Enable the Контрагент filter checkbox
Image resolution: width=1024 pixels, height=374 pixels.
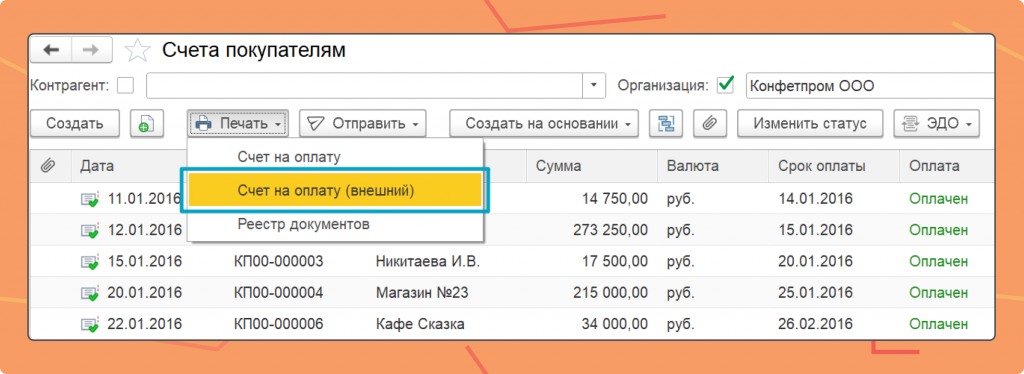click(x=124, y=86)
